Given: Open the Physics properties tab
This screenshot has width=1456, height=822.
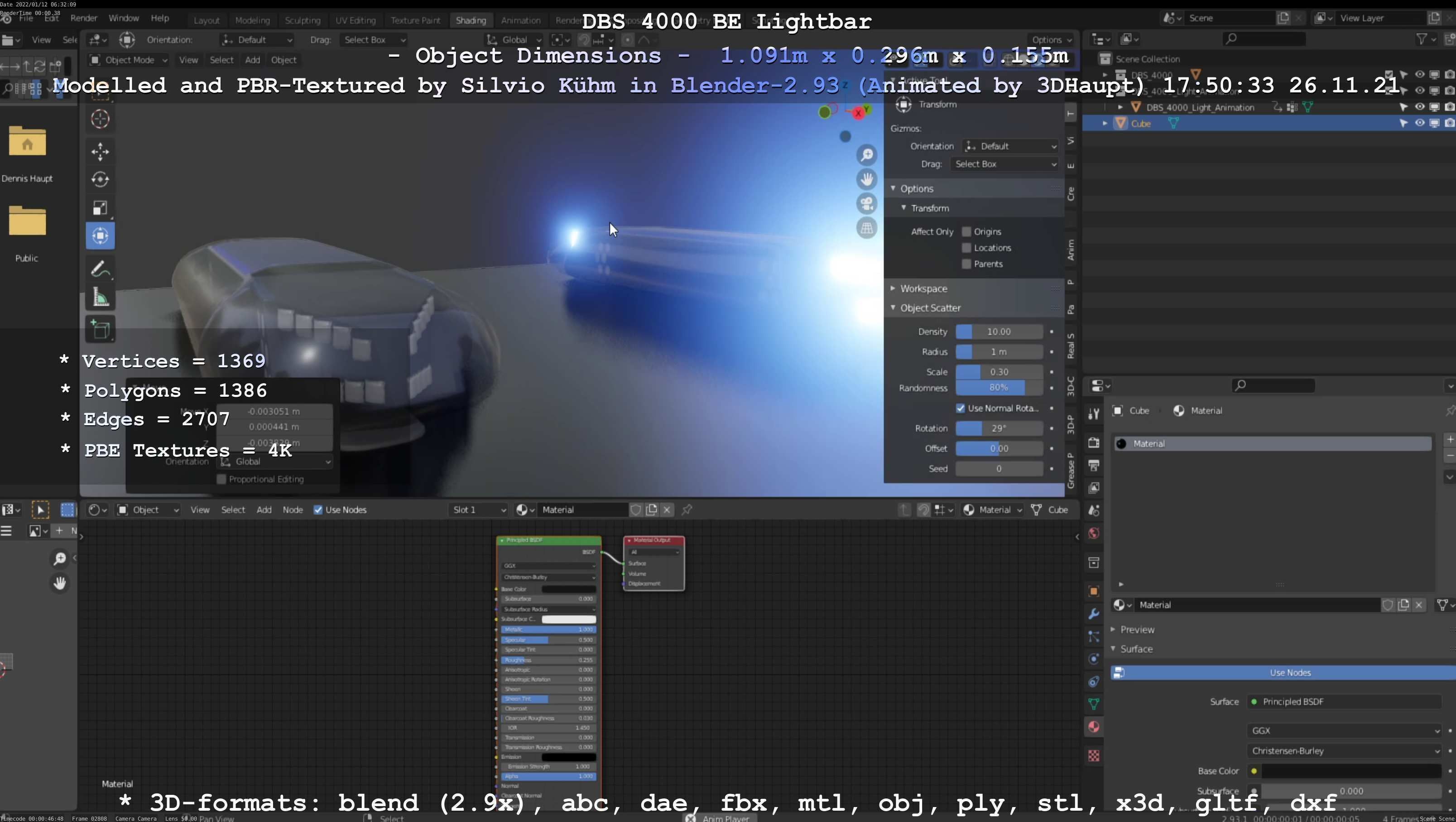Looking at the screenshot, I should [x=1094, y=659].
